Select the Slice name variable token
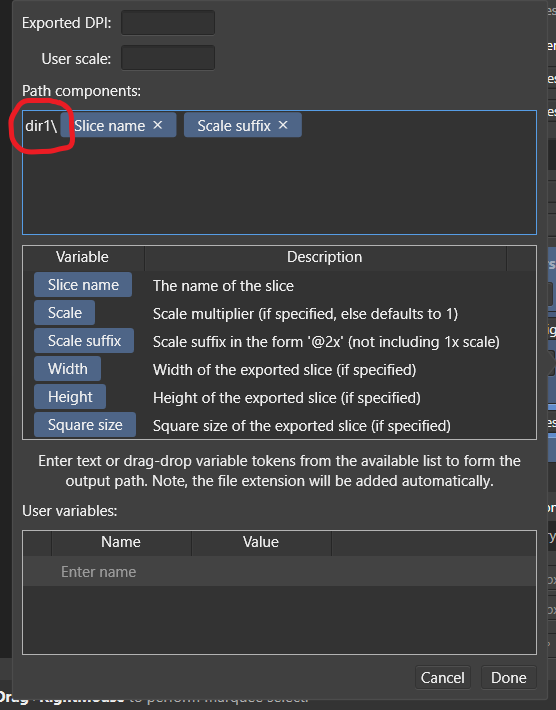This screenshot has width=556, height=710. 83,285
